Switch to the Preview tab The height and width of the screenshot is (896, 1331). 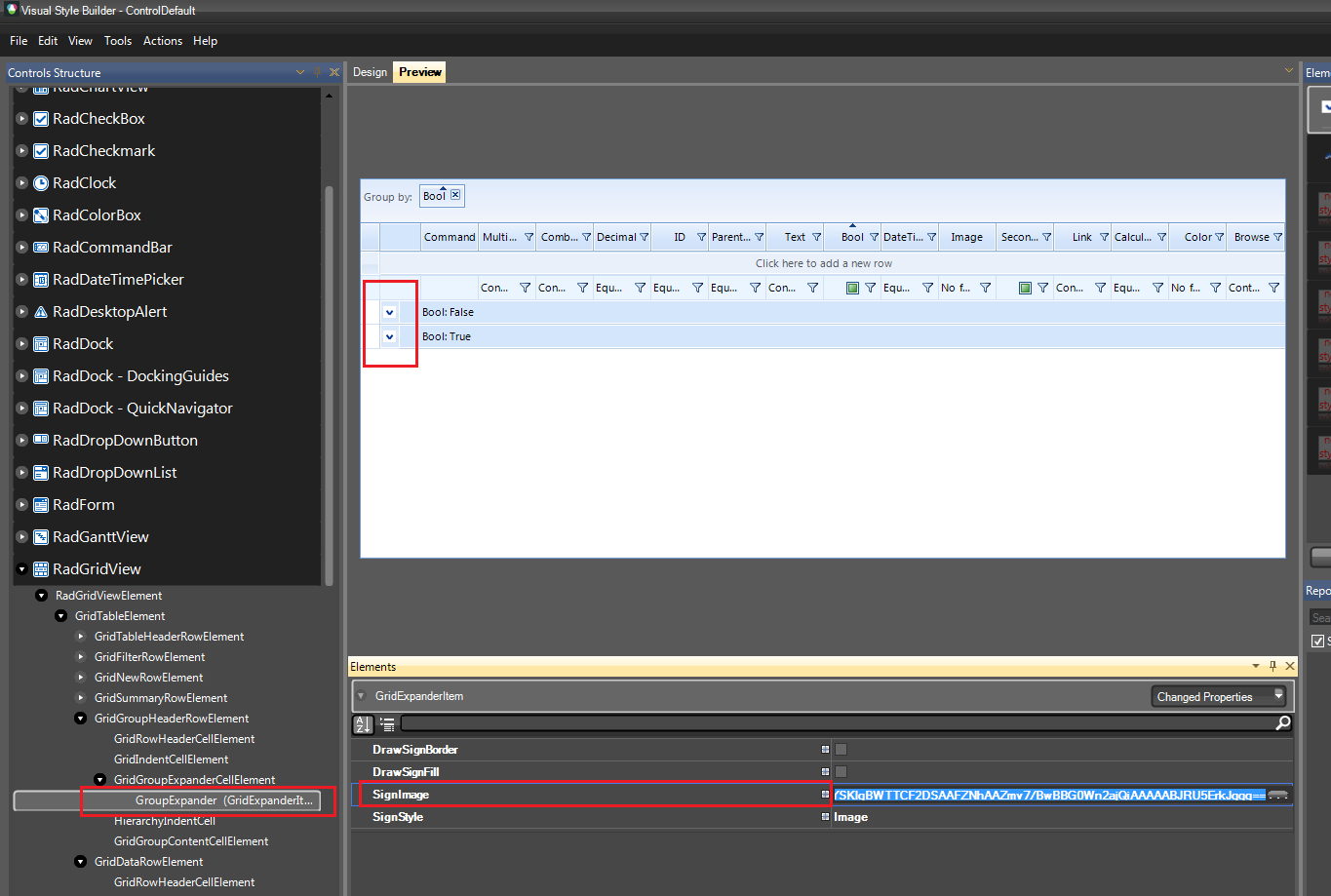point(420,72)
